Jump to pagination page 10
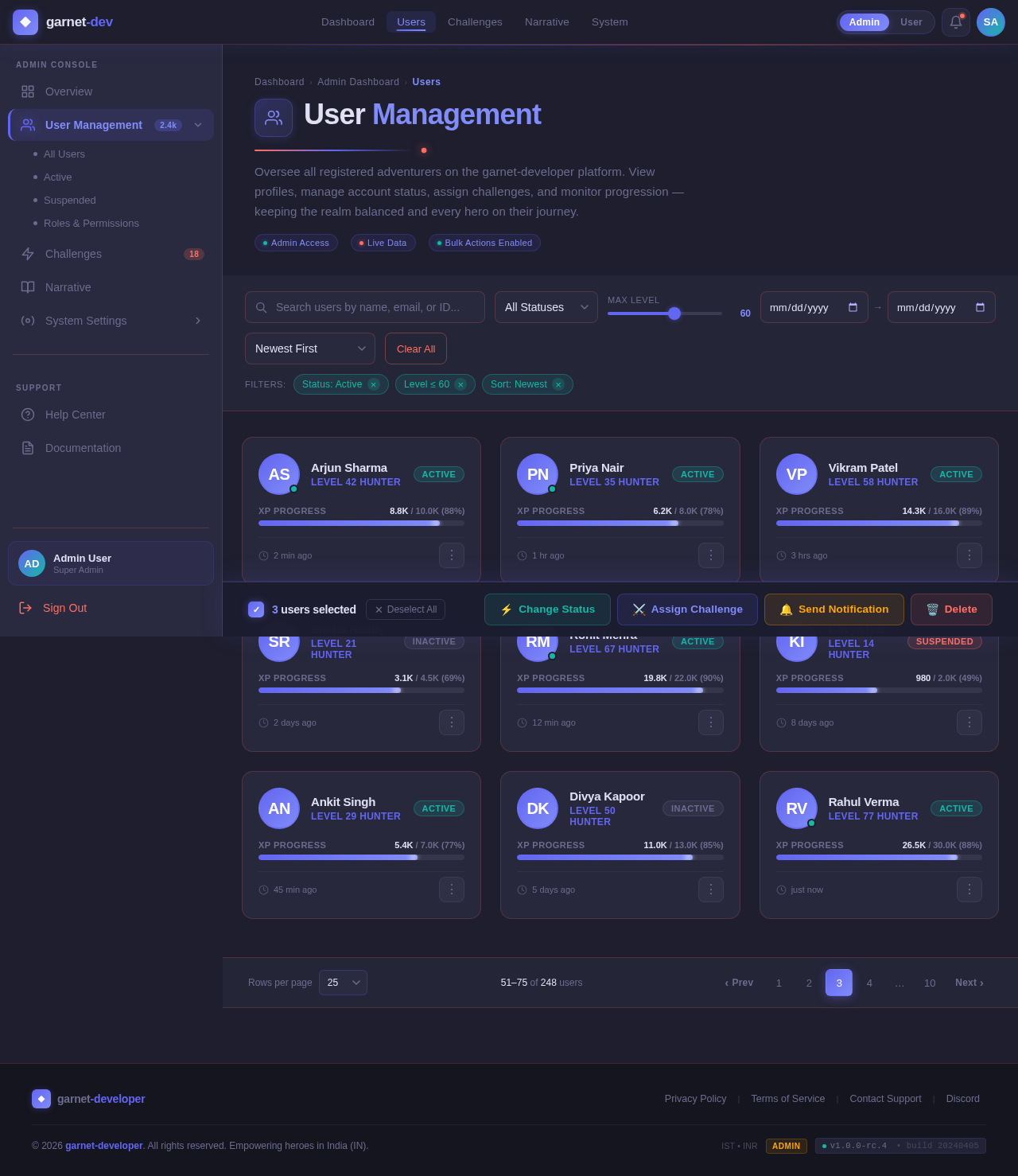1018x1176 pixels. pyautogui.click(x=930, y=983)
